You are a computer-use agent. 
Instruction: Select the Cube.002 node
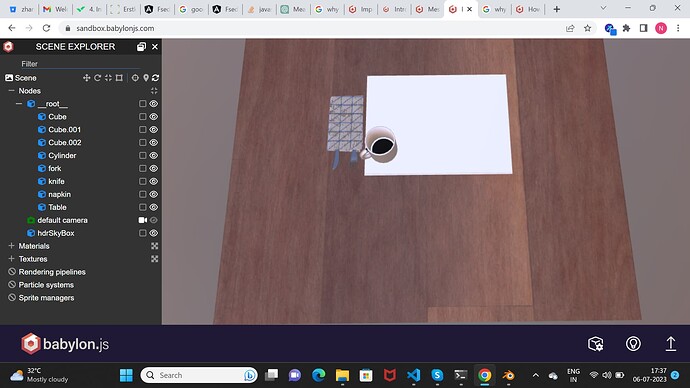click(x=65, y=143)
